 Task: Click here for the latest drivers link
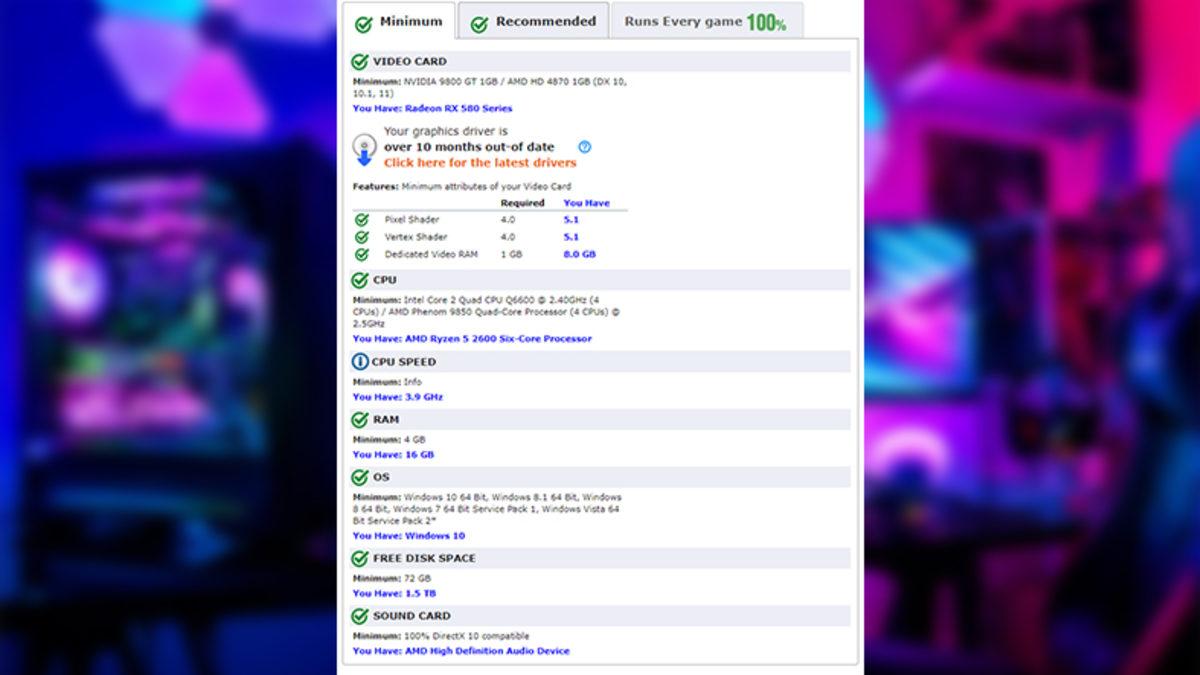click(x=480, y=162)
